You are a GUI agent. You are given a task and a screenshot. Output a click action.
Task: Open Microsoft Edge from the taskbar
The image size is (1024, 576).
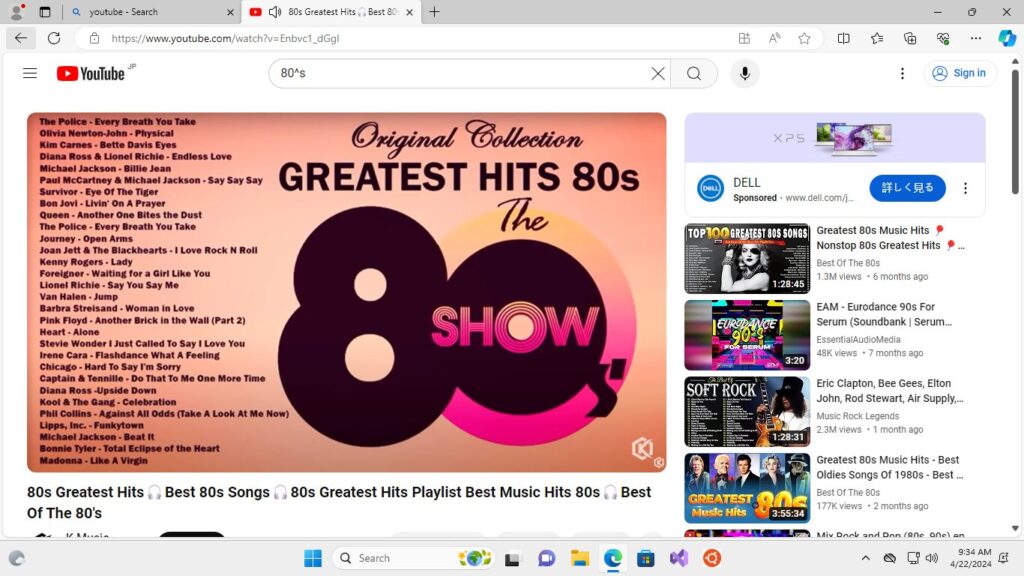(x=613, y=558)
